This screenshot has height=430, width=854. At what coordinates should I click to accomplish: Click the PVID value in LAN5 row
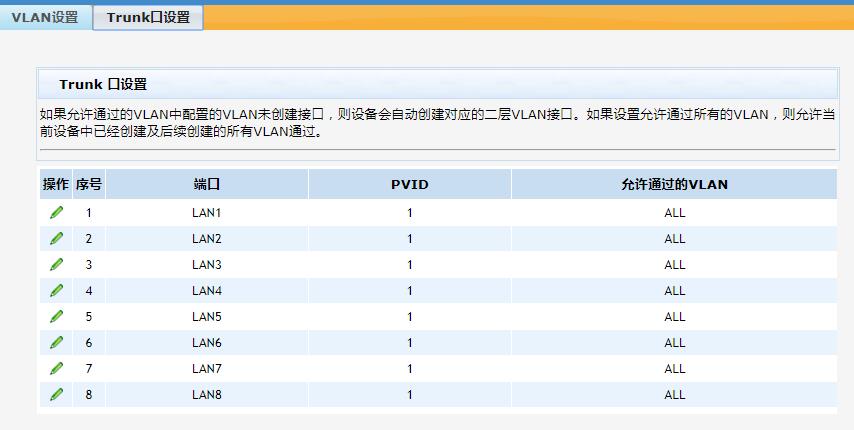point(410,317)
